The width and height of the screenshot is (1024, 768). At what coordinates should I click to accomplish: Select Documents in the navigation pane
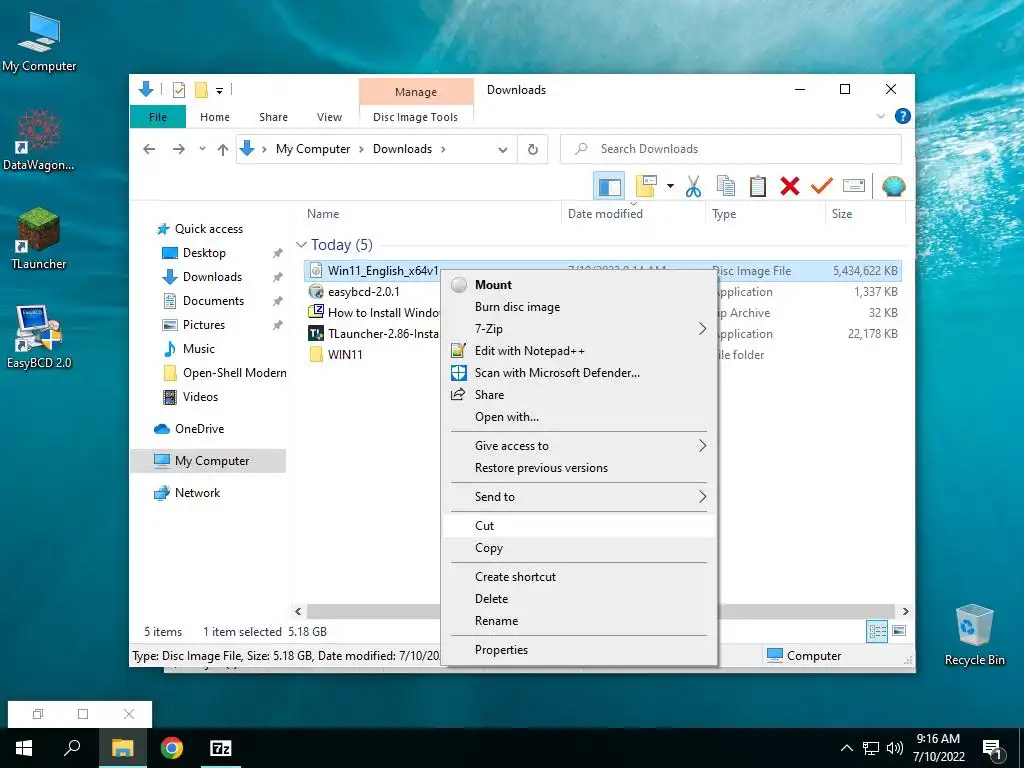(213, 301)
